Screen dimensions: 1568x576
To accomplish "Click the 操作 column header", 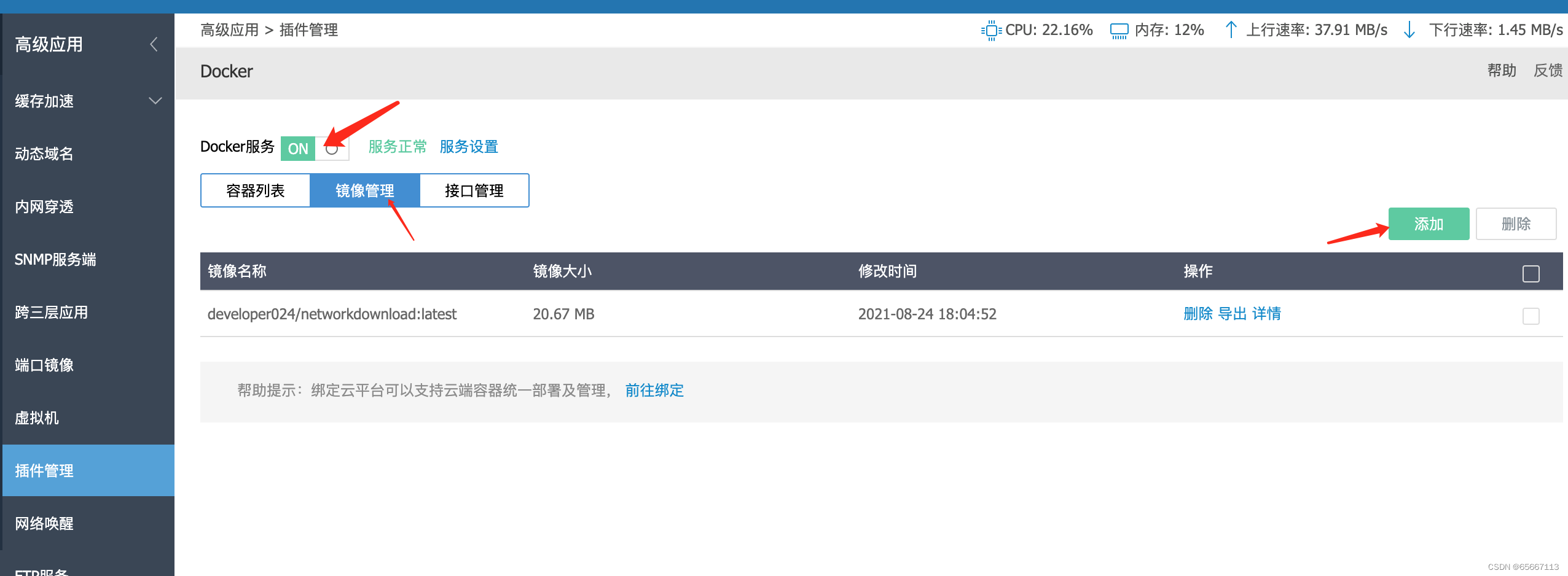I will (x=1198, y=271).
